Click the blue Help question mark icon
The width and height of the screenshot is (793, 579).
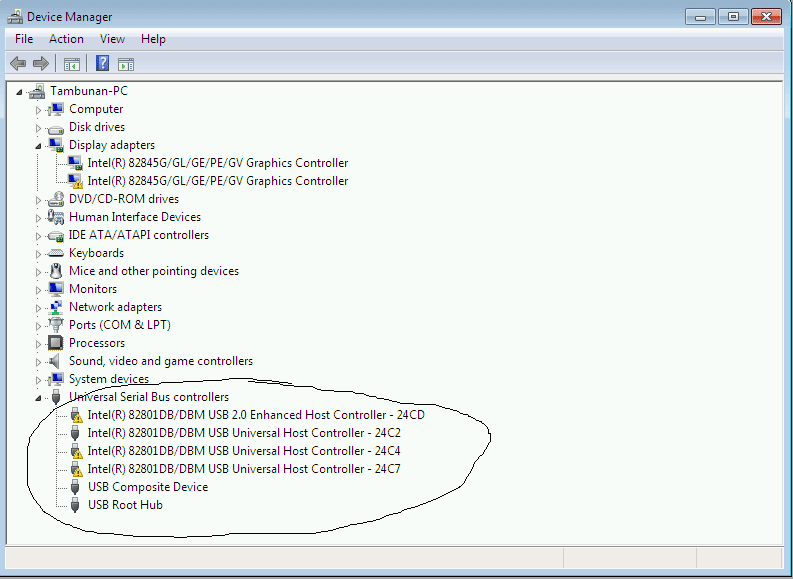coord(102,63)
